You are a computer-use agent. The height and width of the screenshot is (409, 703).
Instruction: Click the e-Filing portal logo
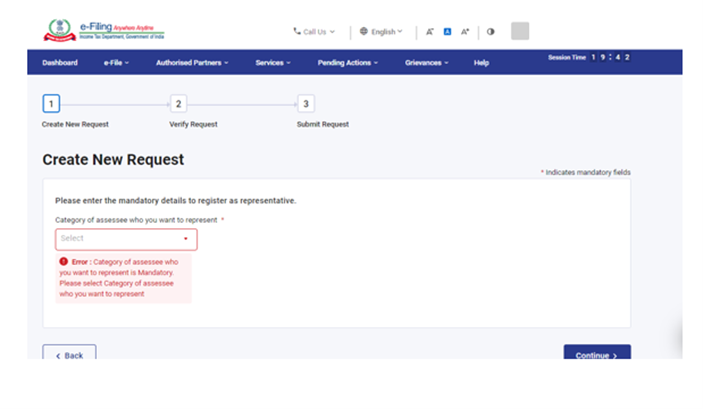point(103,31)
